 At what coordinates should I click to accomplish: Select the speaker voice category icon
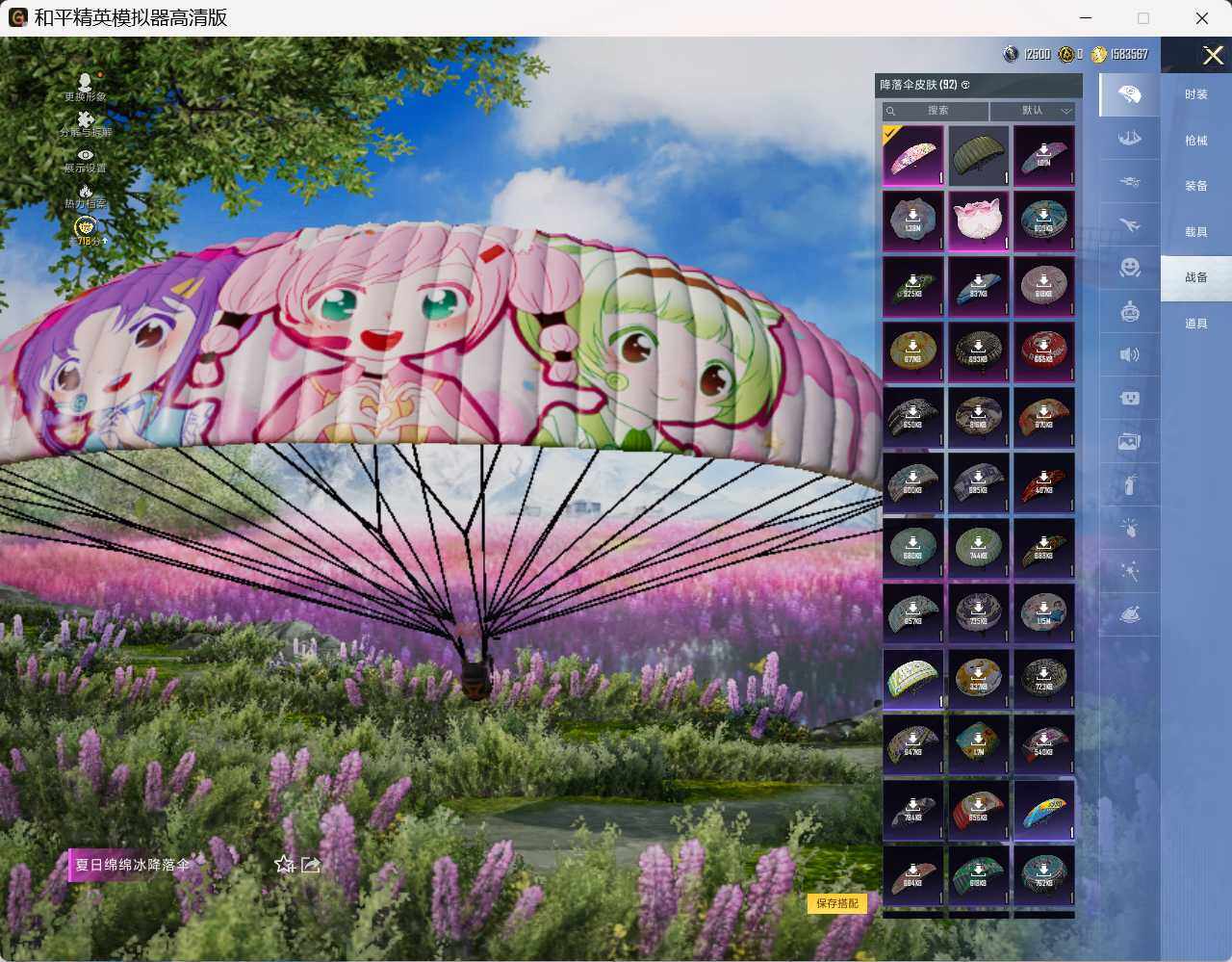pyautogui.click(x=1130, y=354)
